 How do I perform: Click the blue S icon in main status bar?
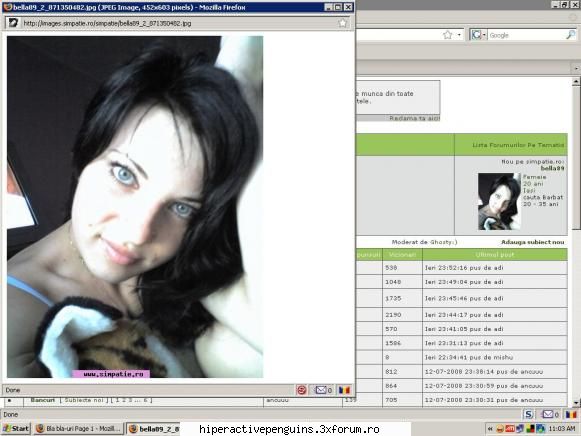pyautogui.click(x=529, y=414)
